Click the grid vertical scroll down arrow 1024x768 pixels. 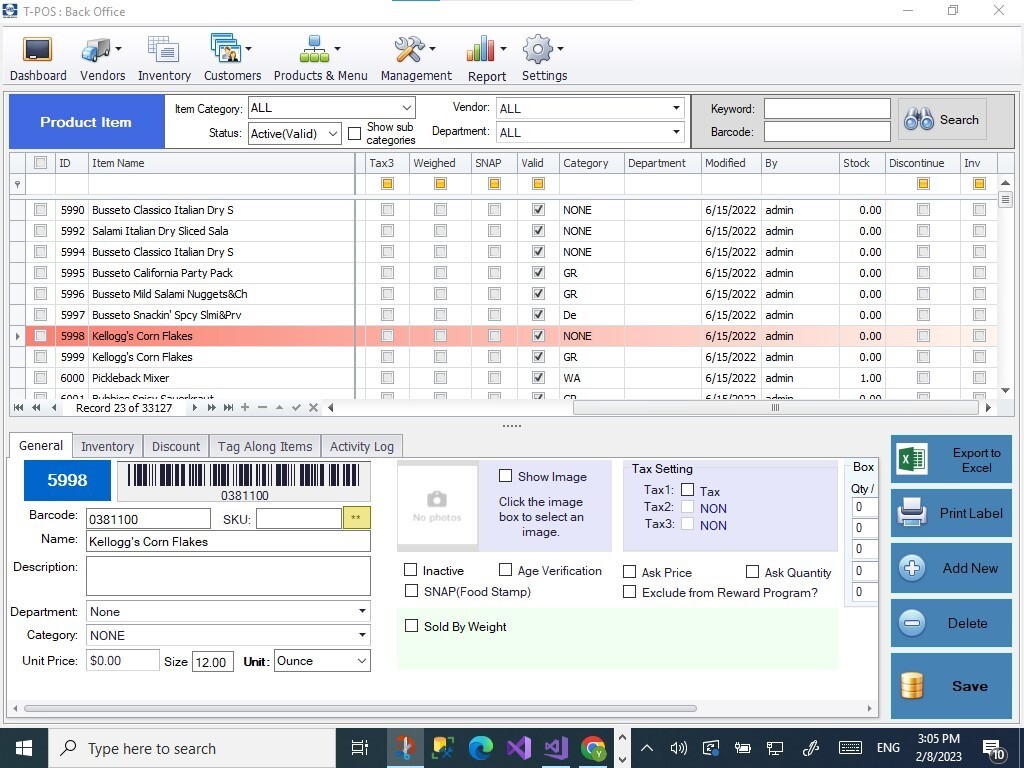point(1005,391)
